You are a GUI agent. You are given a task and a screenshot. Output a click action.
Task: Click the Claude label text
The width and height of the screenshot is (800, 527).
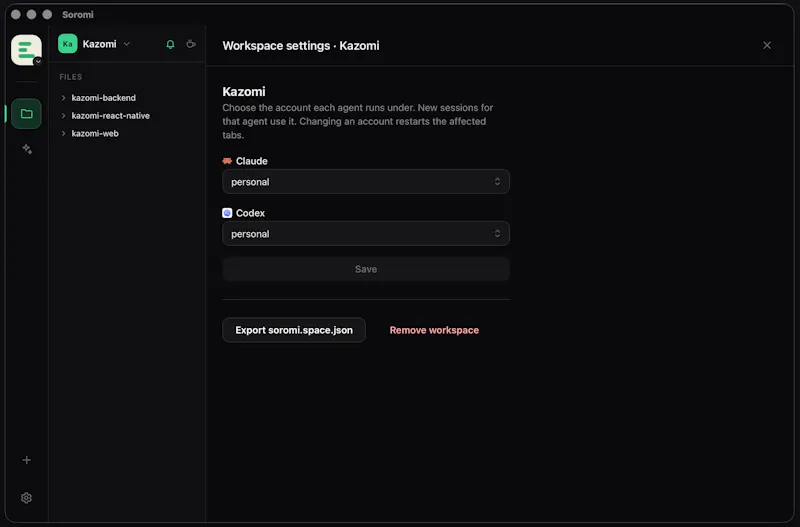tap(252, 161)
